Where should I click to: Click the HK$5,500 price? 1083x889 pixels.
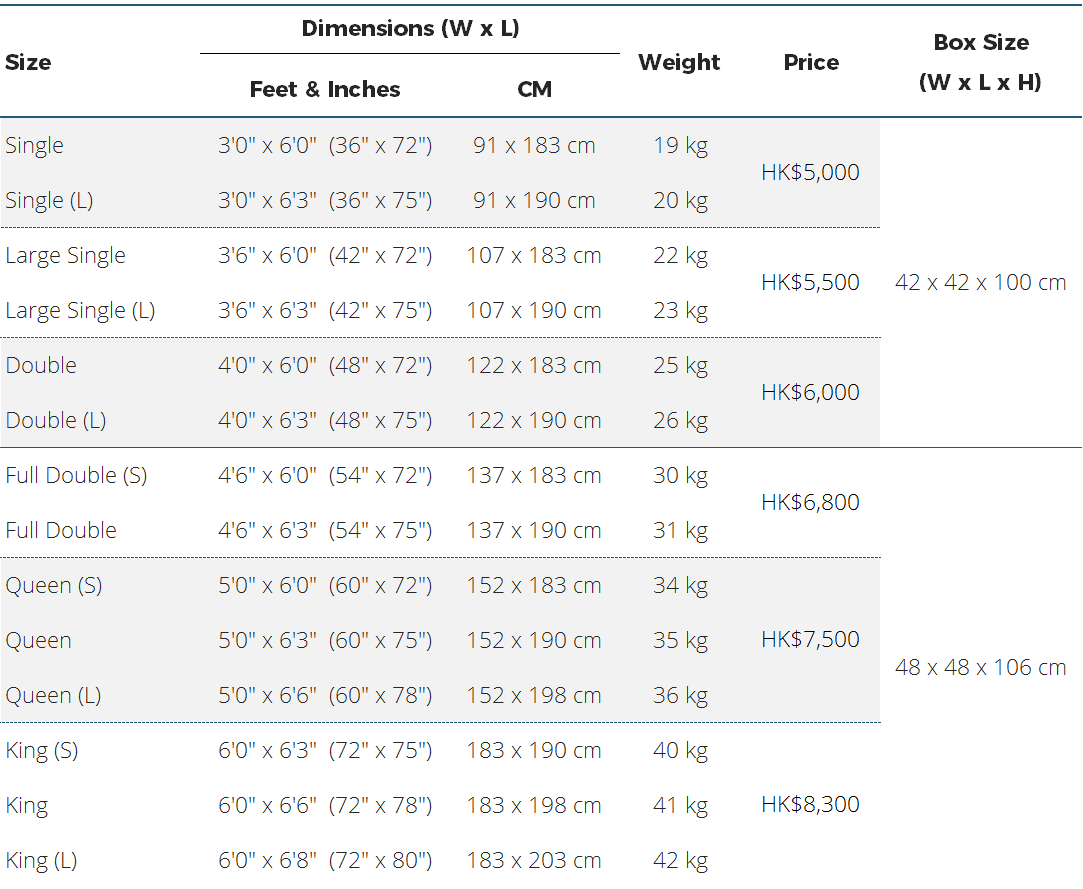[810, 282]
